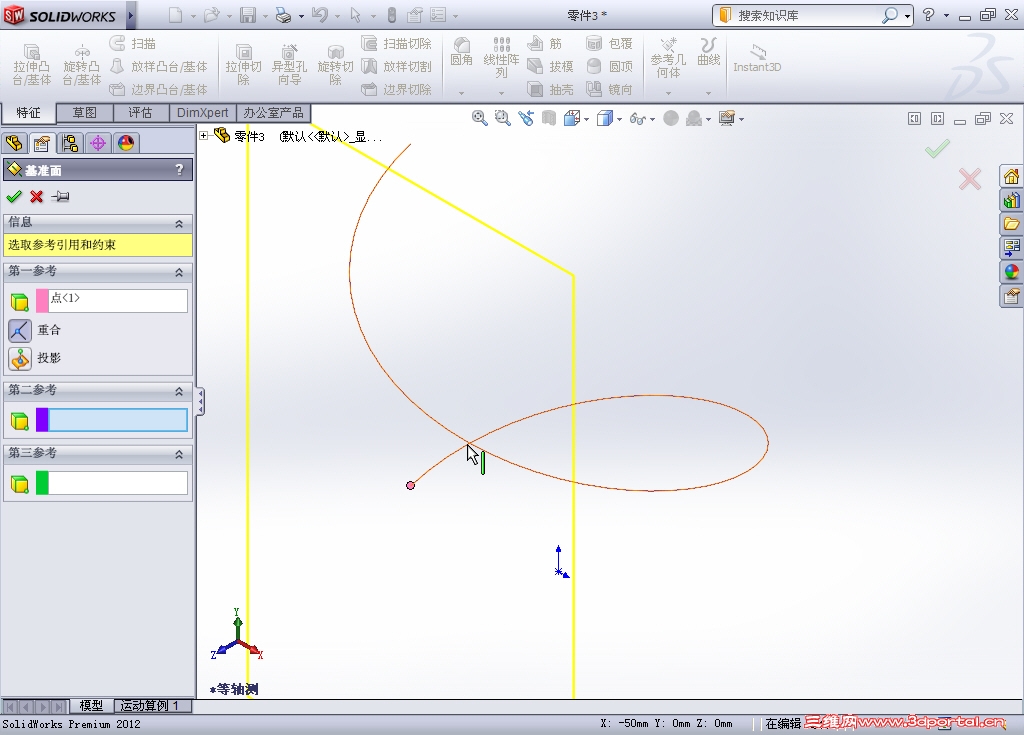Select the 抽壳 shell tool
1024x735 pixels.
tap(551, 89)
